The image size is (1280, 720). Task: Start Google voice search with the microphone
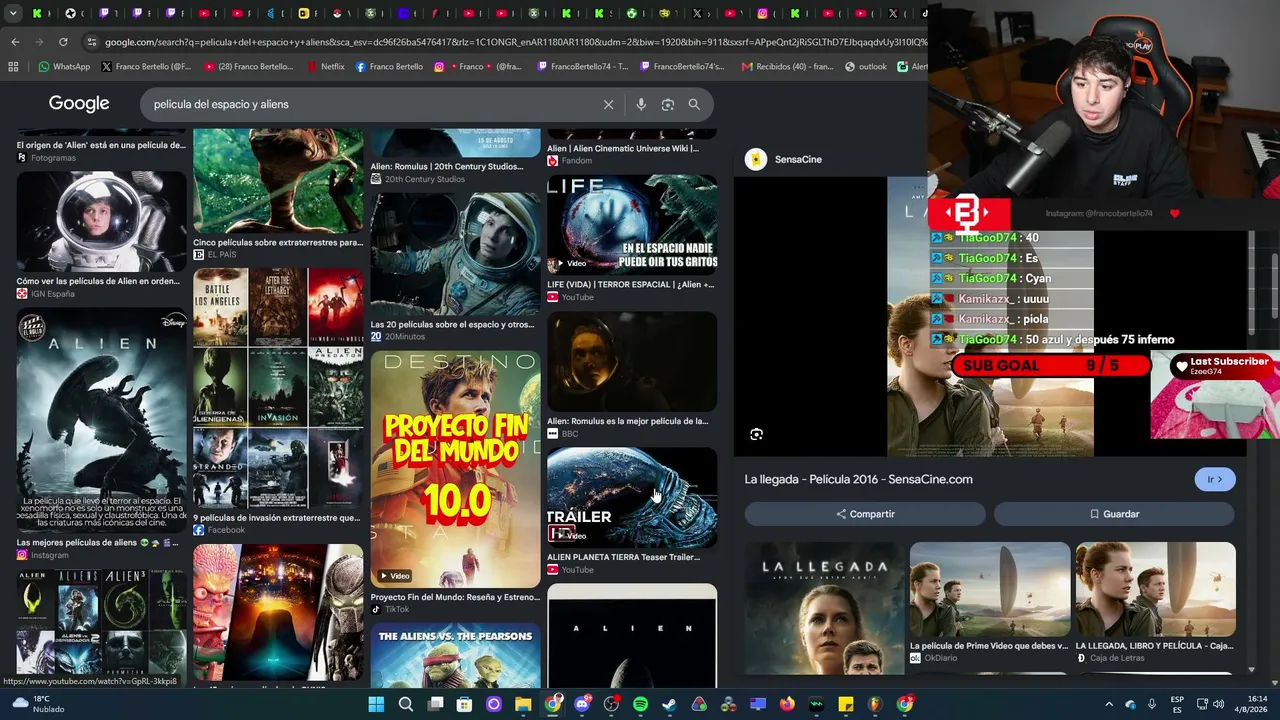tap(641, 104)
